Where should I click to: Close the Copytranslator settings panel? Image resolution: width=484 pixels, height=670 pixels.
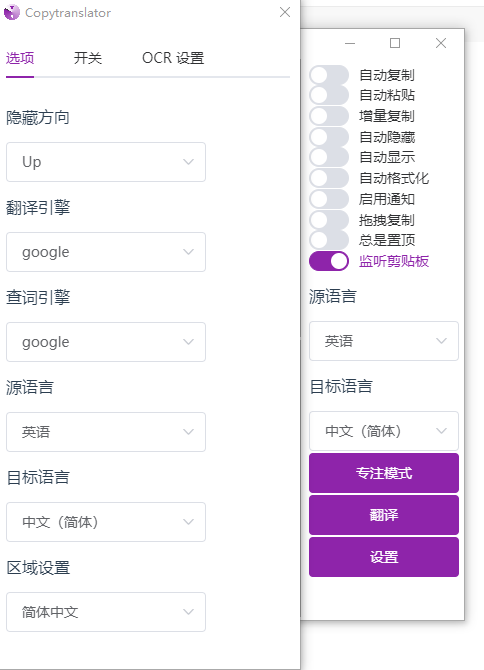pyautogui.click(x=285, y=12)
